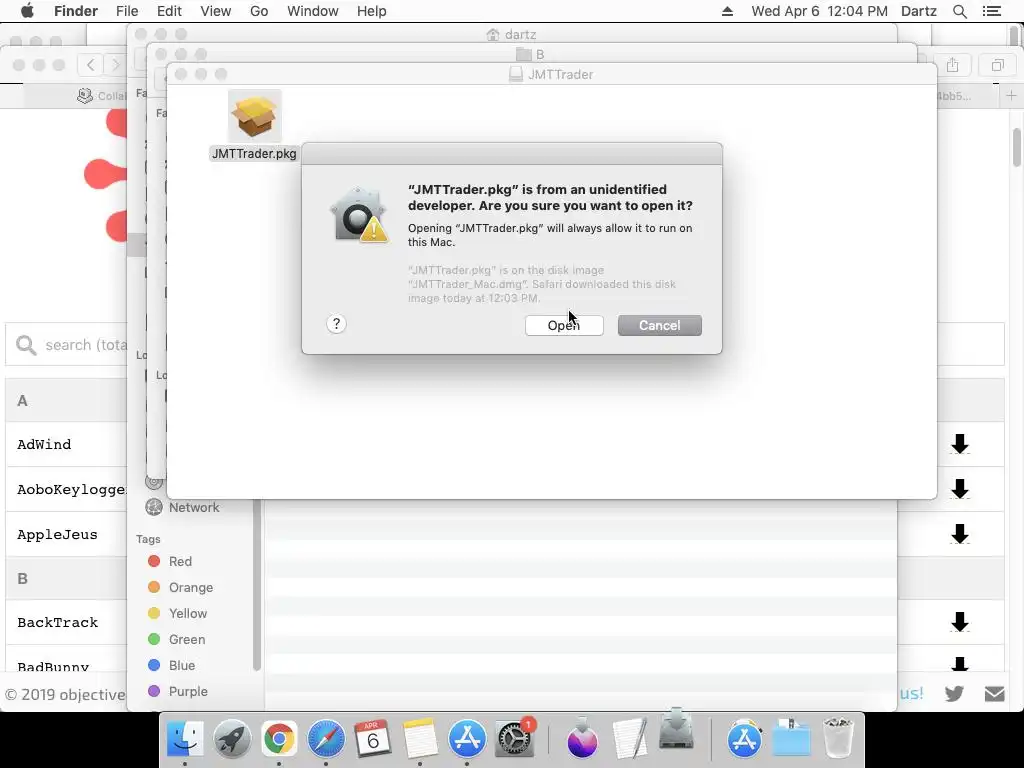Viewport: 1024px width, 768px height.
Task: Open Launchpad from the Dock
Action: pos(232,739)
